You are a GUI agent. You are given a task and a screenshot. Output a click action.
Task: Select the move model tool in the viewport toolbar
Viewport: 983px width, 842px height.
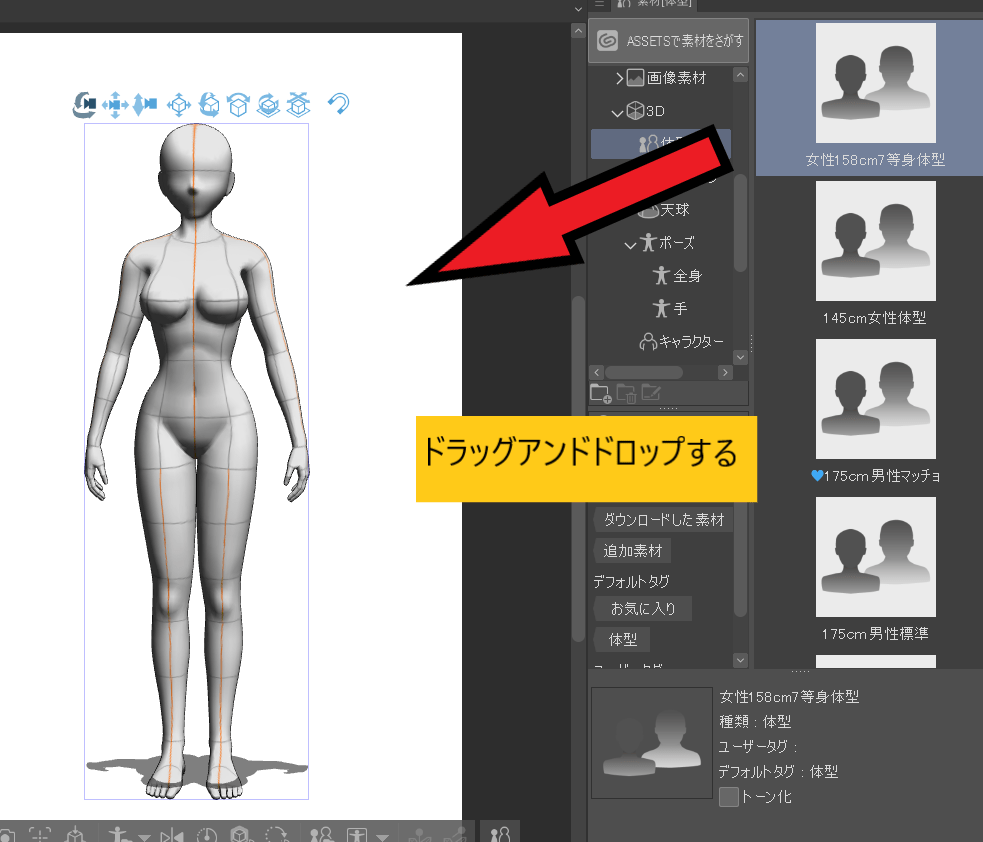[177, 105]
